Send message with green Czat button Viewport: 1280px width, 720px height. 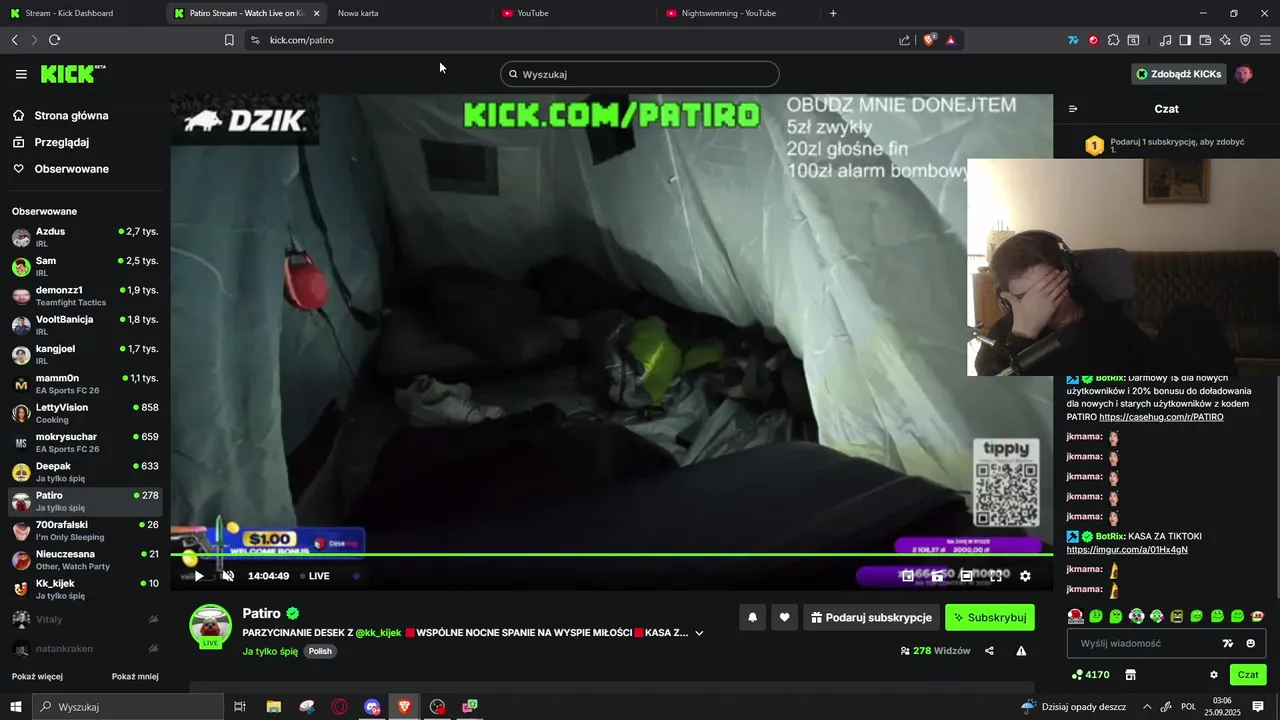coord(1248,675)
